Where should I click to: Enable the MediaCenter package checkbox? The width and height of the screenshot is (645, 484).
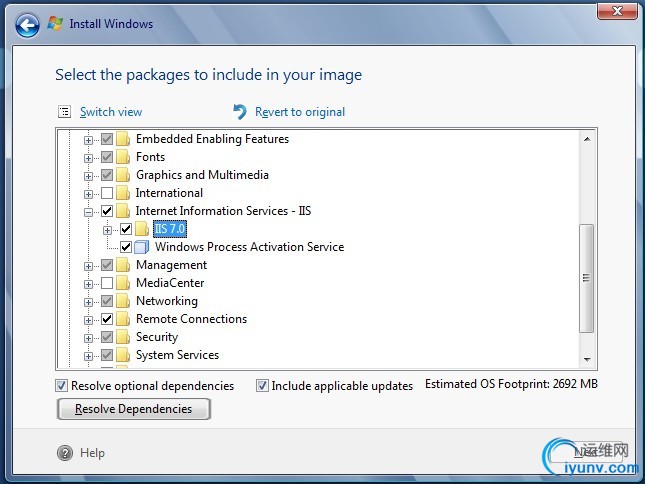click(x=107, y=283)
